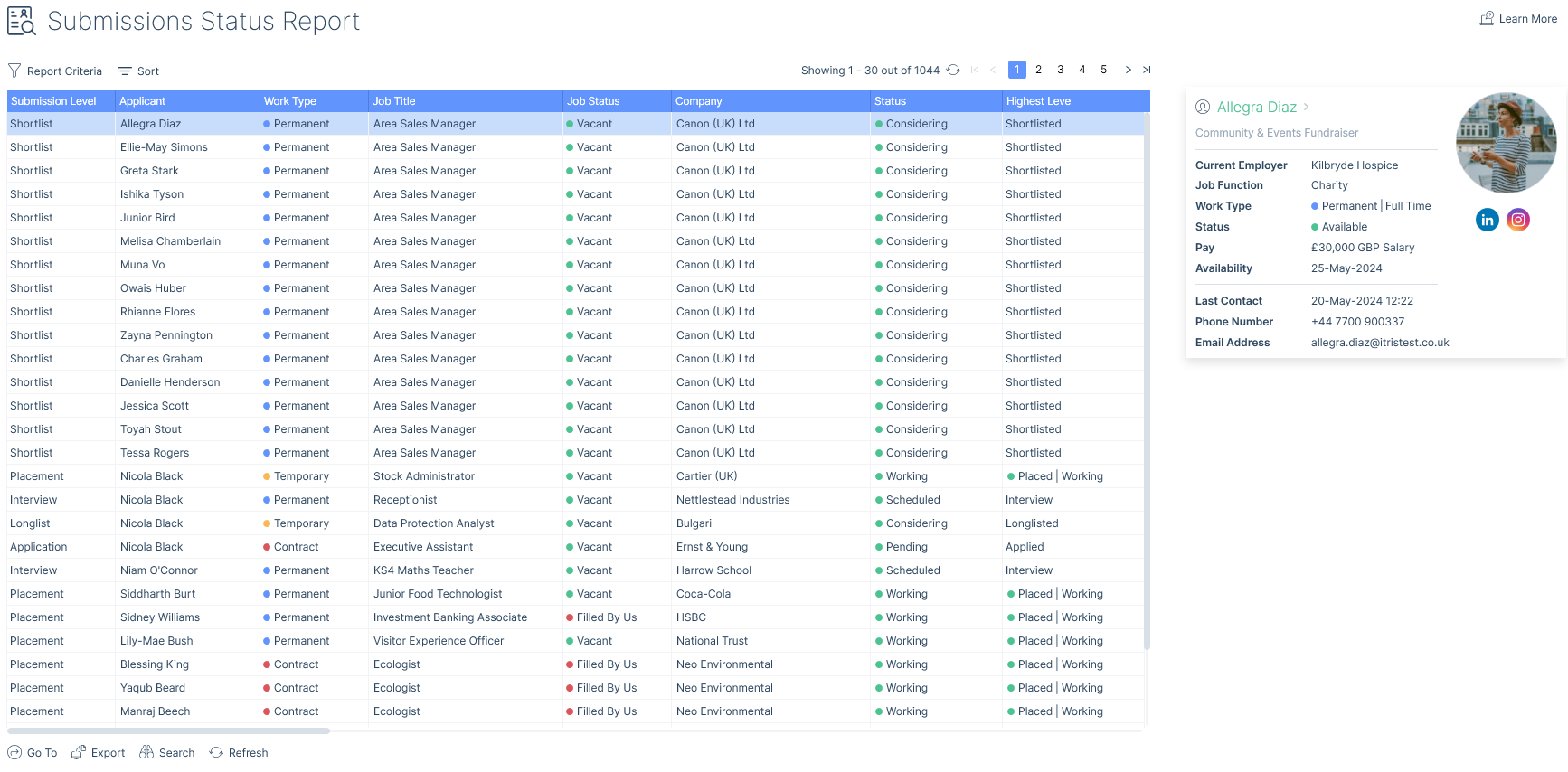Go to the next page arrow
The image size is (1568, 772).
pyautogui.click(x=1128, y=70)
